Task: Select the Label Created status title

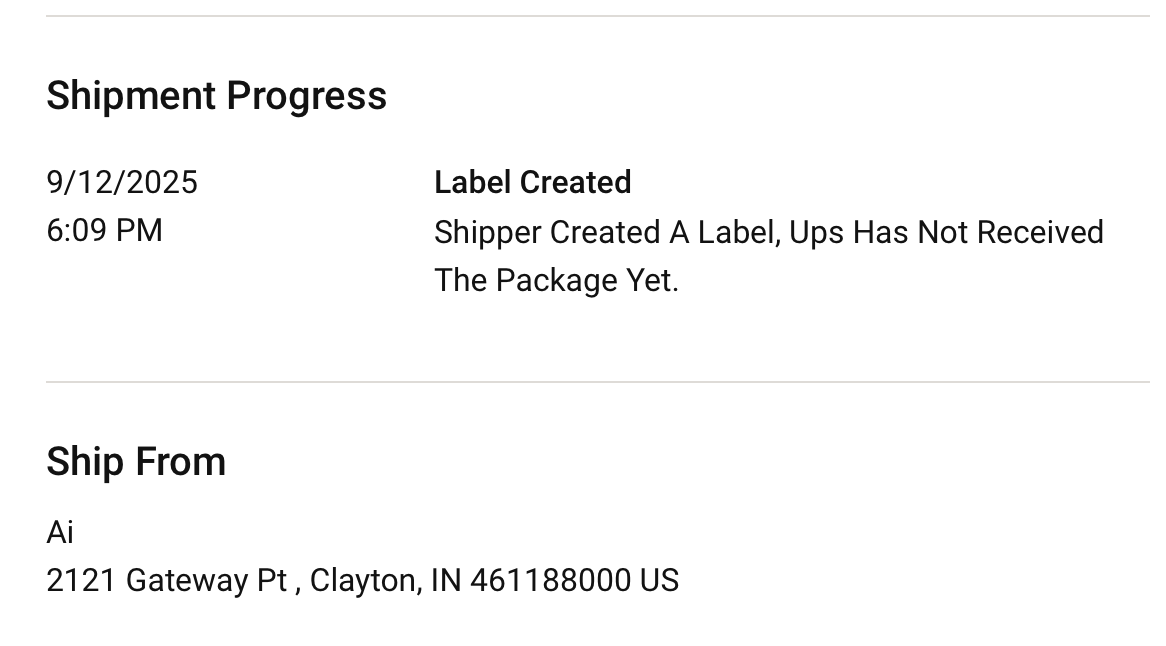Action: click(x=532, y=183)
